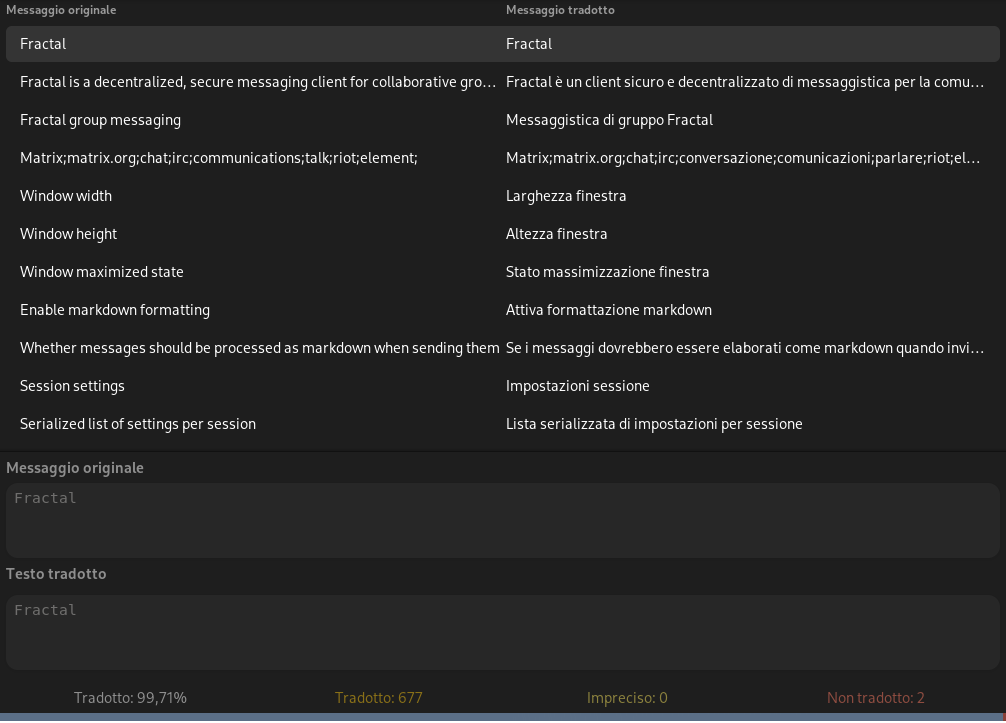The height and width of the screenshot is (723, 1006).
Task: Click the 'Larghezza finestra' translated cell
Action: pos(566,196)
